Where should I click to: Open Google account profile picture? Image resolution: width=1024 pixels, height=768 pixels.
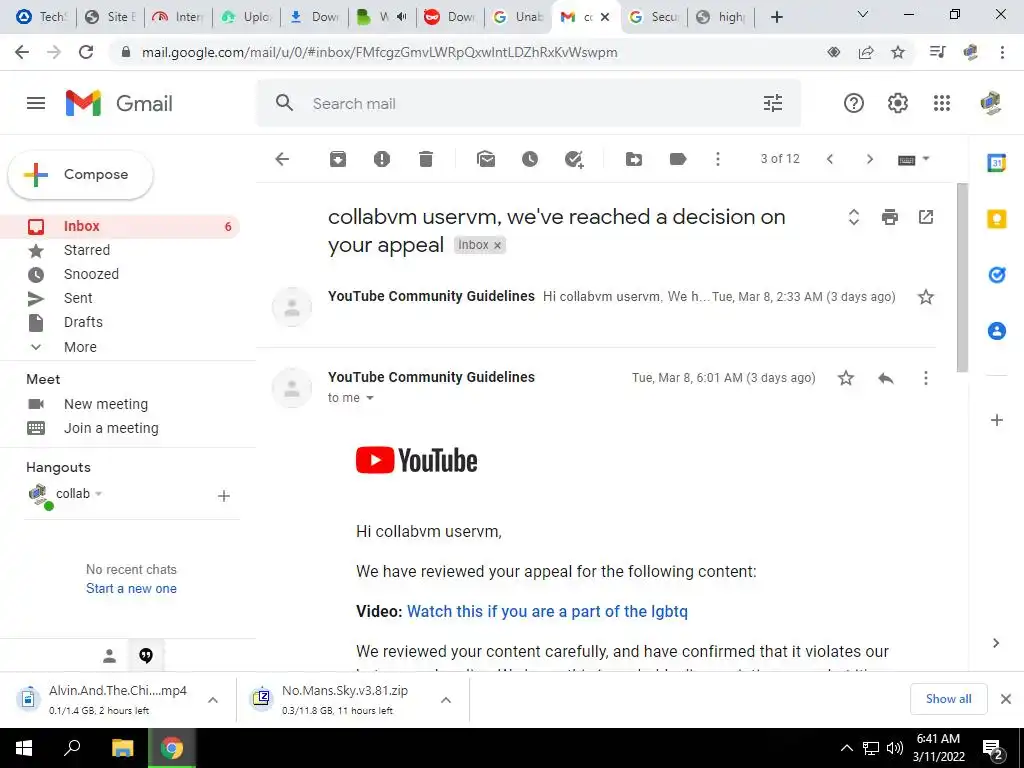pos(991,103)
